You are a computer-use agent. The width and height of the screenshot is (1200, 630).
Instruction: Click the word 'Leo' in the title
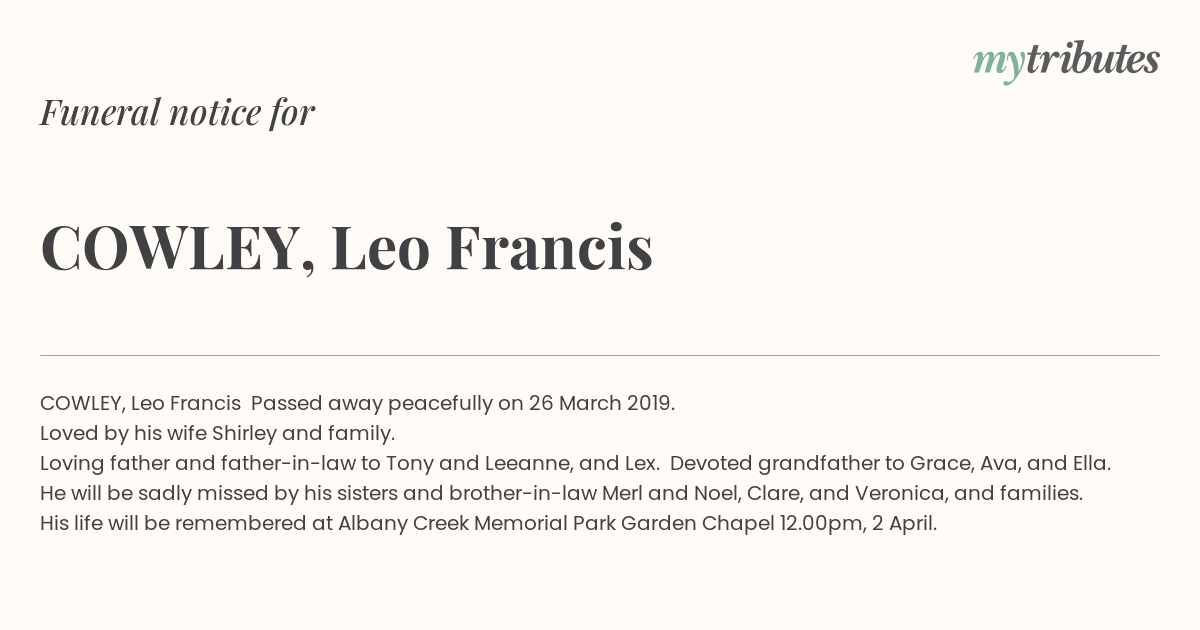[380, 248]
